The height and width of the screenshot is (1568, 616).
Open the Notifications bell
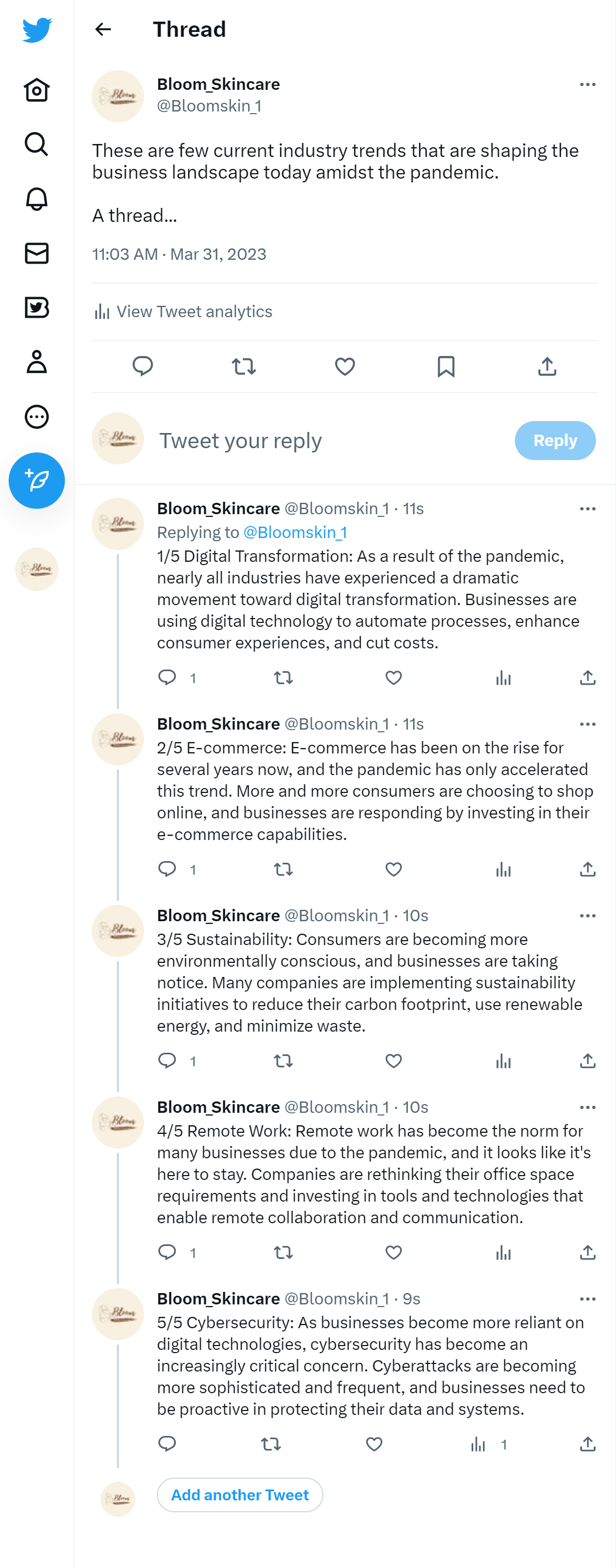(36, 199)
